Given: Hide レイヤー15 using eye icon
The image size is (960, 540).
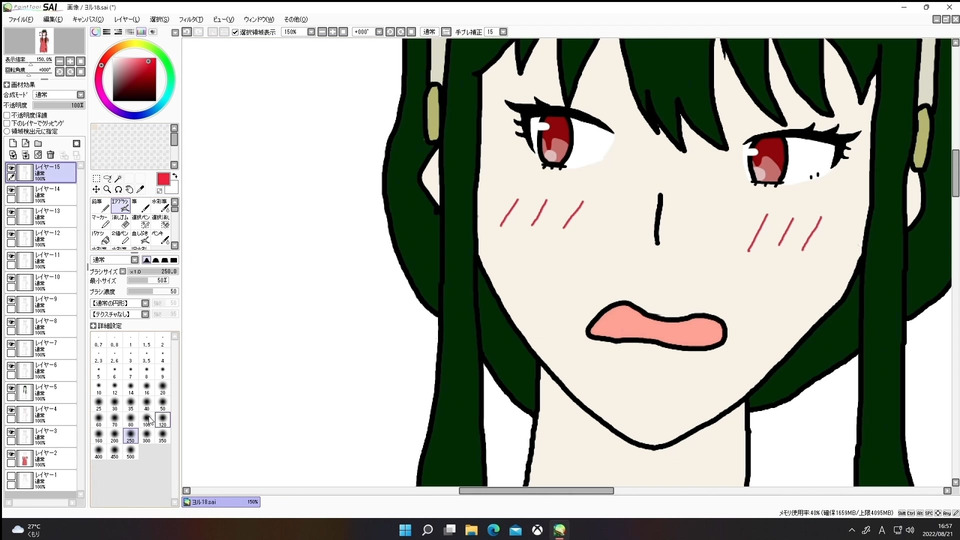Looking at the screenshot, I should pyautogui.click(x=11, y=168).
